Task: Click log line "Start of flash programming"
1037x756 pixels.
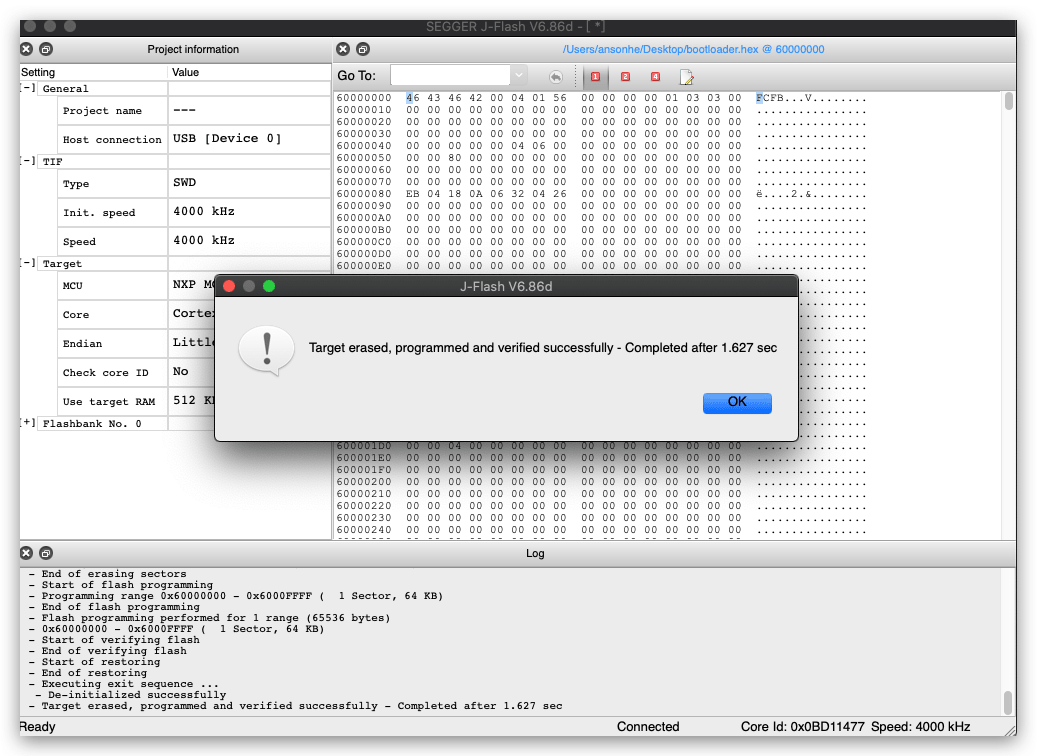Action: coord(127,585)
